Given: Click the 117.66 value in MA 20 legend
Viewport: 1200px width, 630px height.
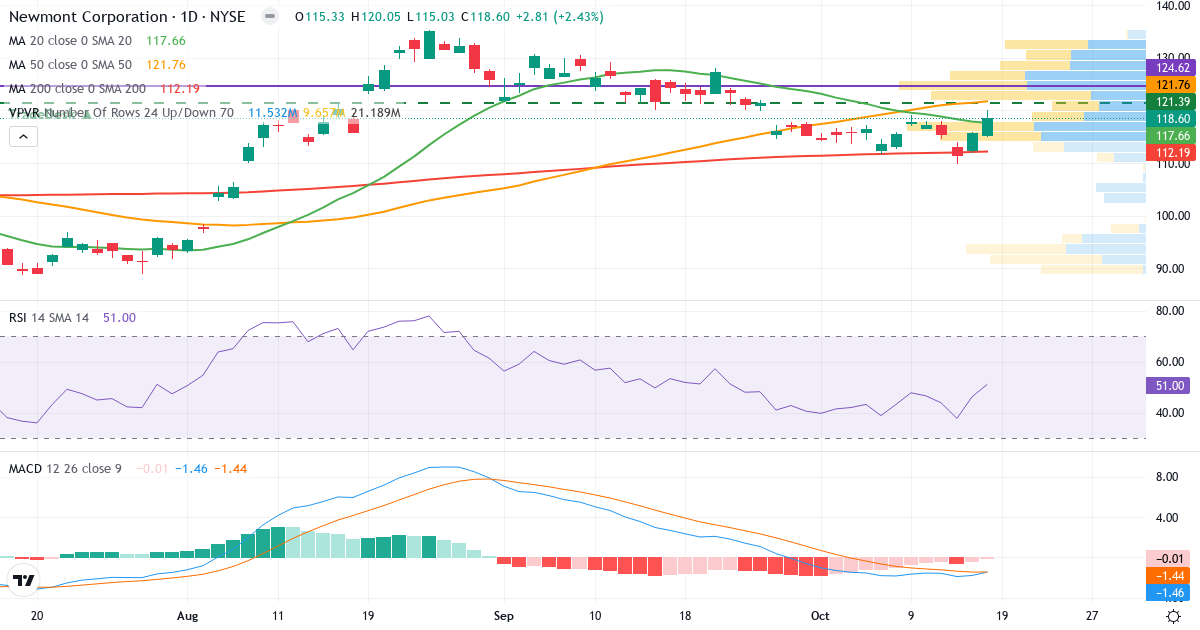Looking at the screenshot, I should pyautogui.click(x=165, y=41).
